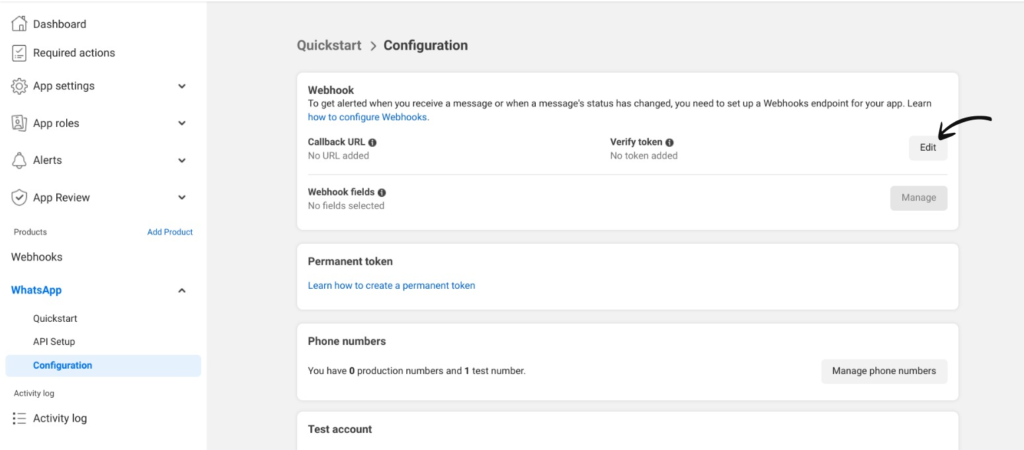Click the App settings gear icon
This screenshot has width=1024, height=450.
[x=20, y=86]
